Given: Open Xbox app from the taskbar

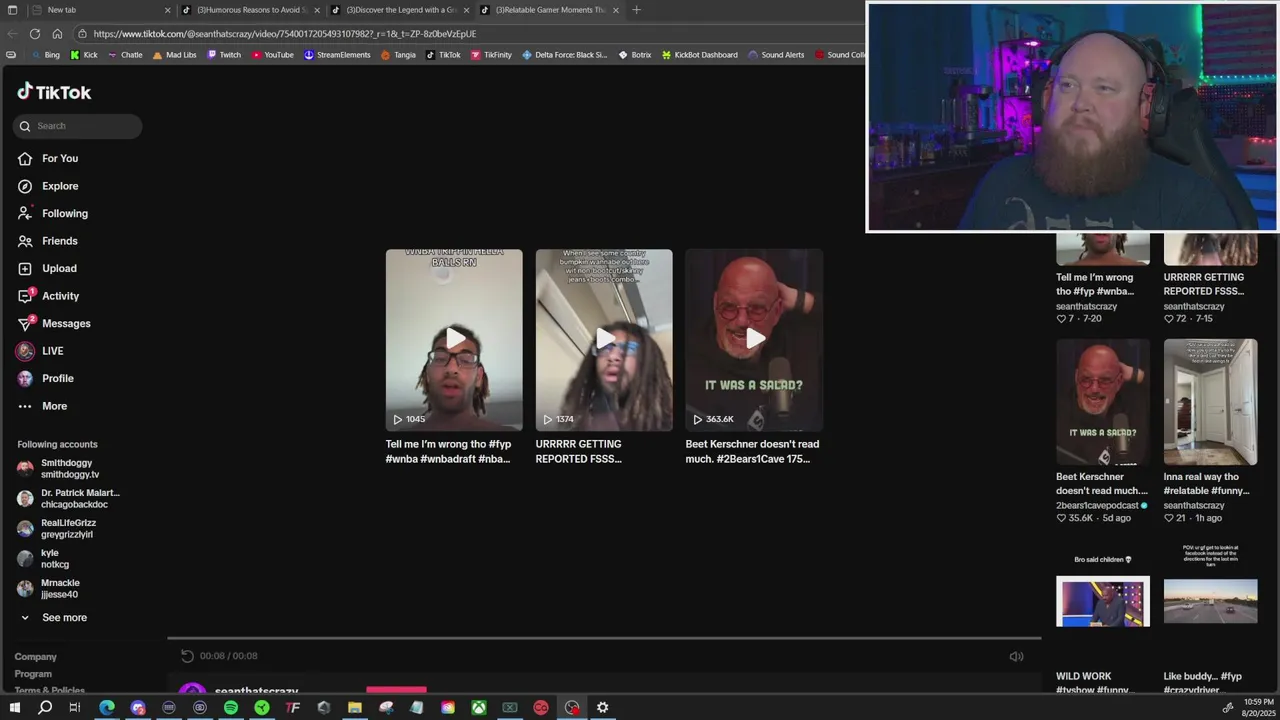Looking at the screenshot, I should coord(479,707).
